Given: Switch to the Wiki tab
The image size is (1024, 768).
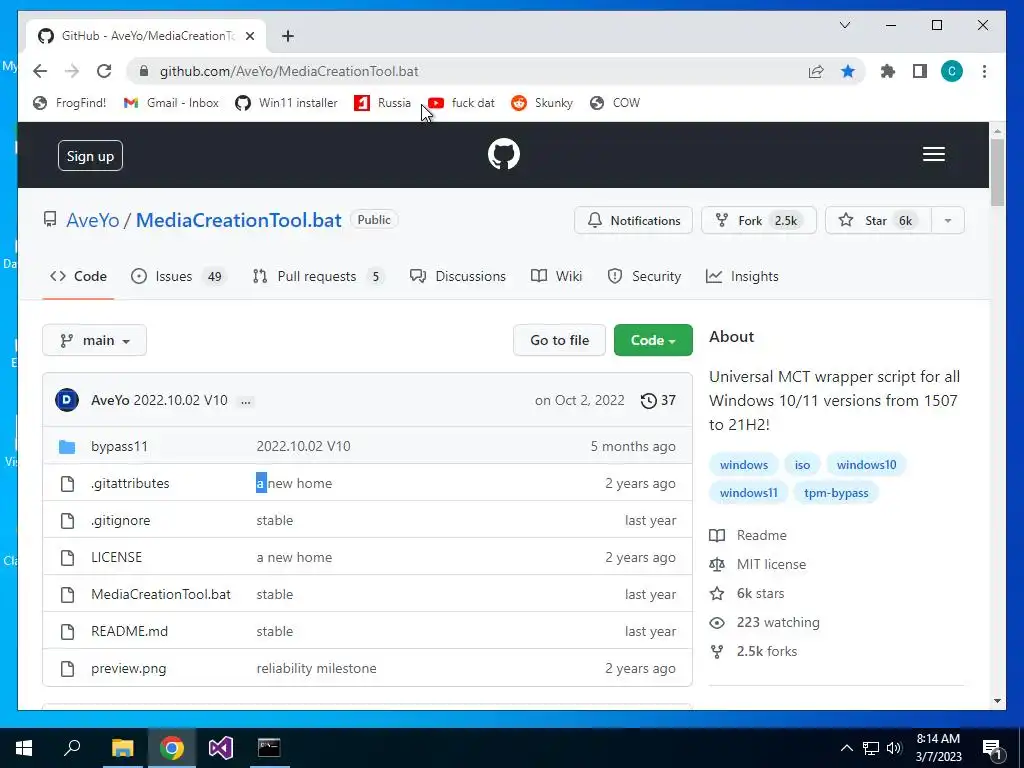Looking at the screenshot, I should point(556,276).
